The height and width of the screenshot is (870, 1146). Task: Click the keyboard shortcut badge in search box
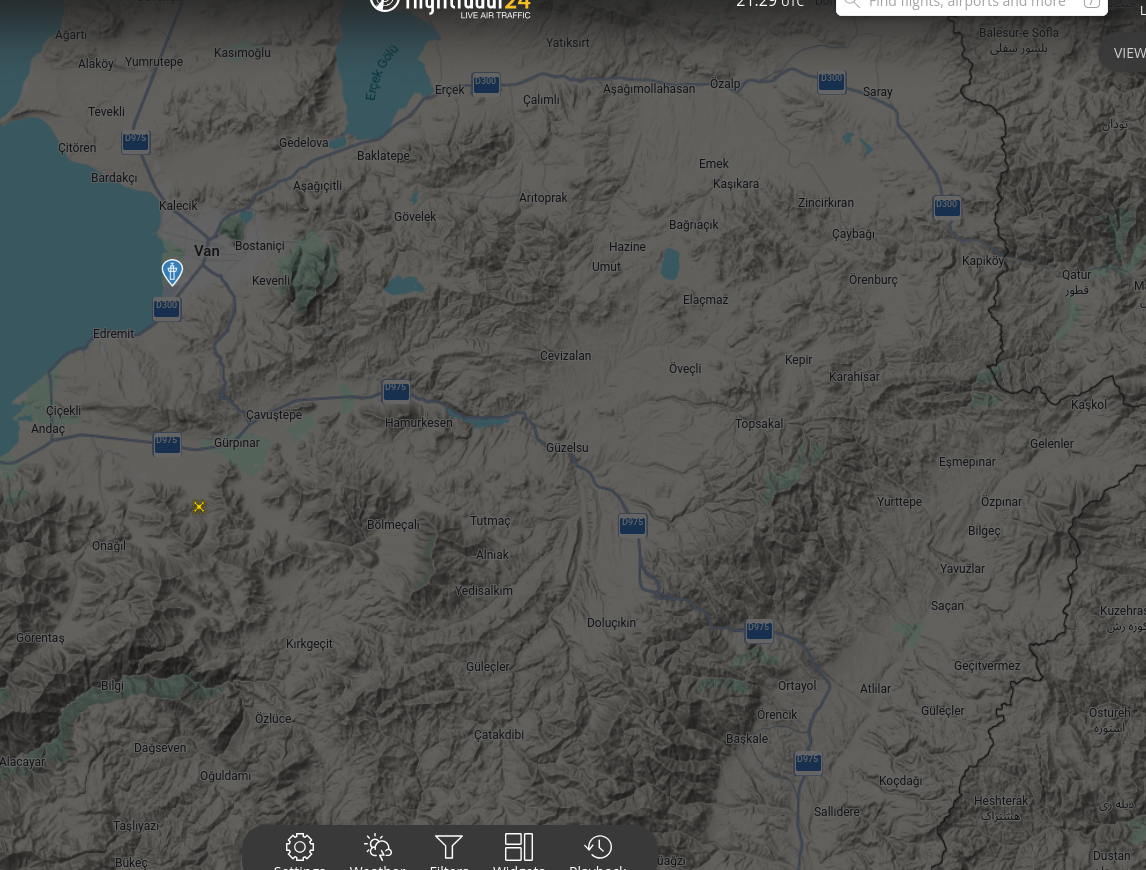(1091, 4)
